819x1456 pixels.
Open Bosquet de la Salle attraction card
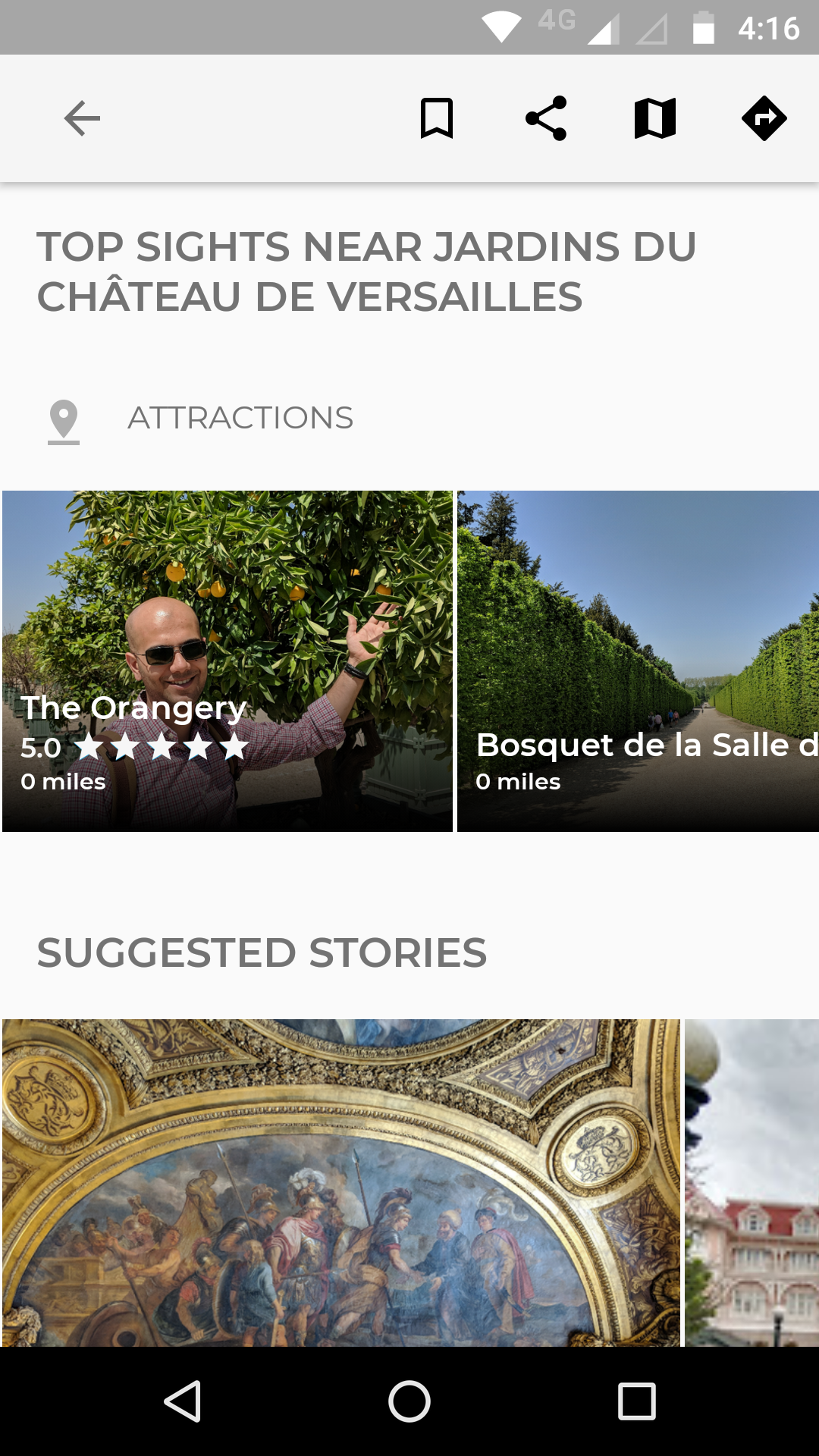point(638,661)
